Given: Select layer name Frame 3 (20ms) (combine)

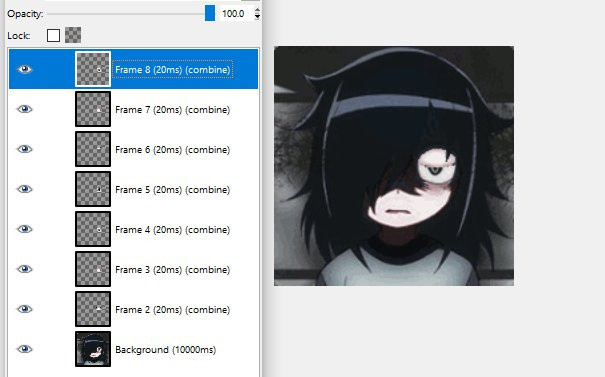Looking at the screenshot, I should [172, 270].
